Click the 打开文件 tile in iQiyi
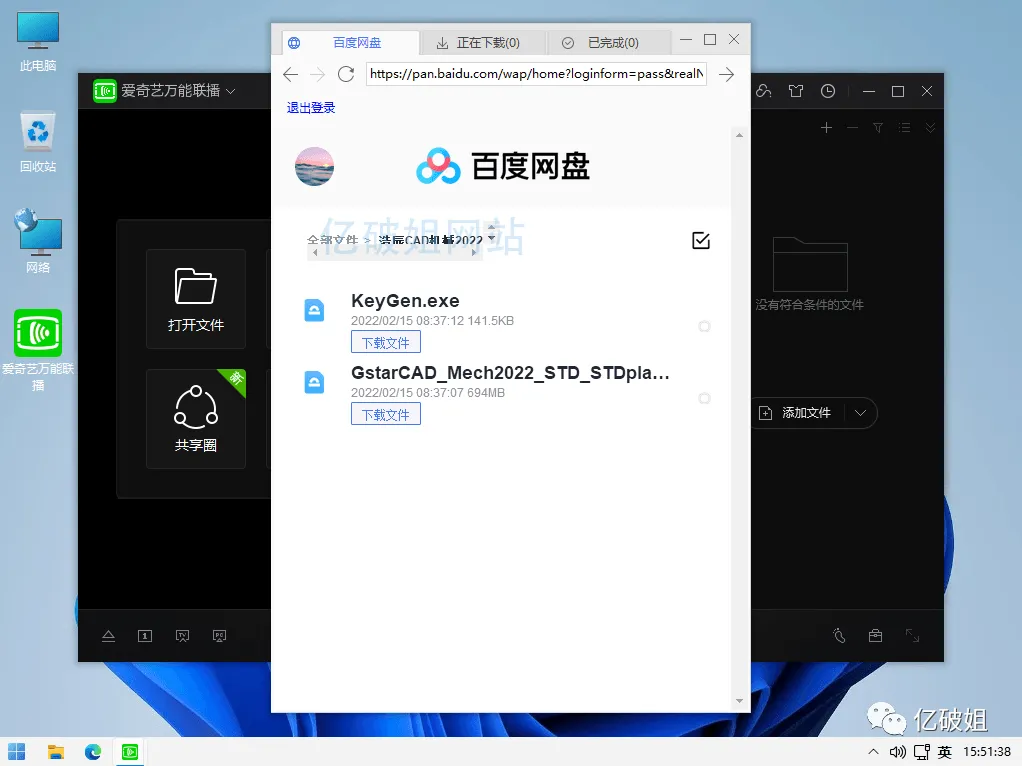 coord(196,299)
